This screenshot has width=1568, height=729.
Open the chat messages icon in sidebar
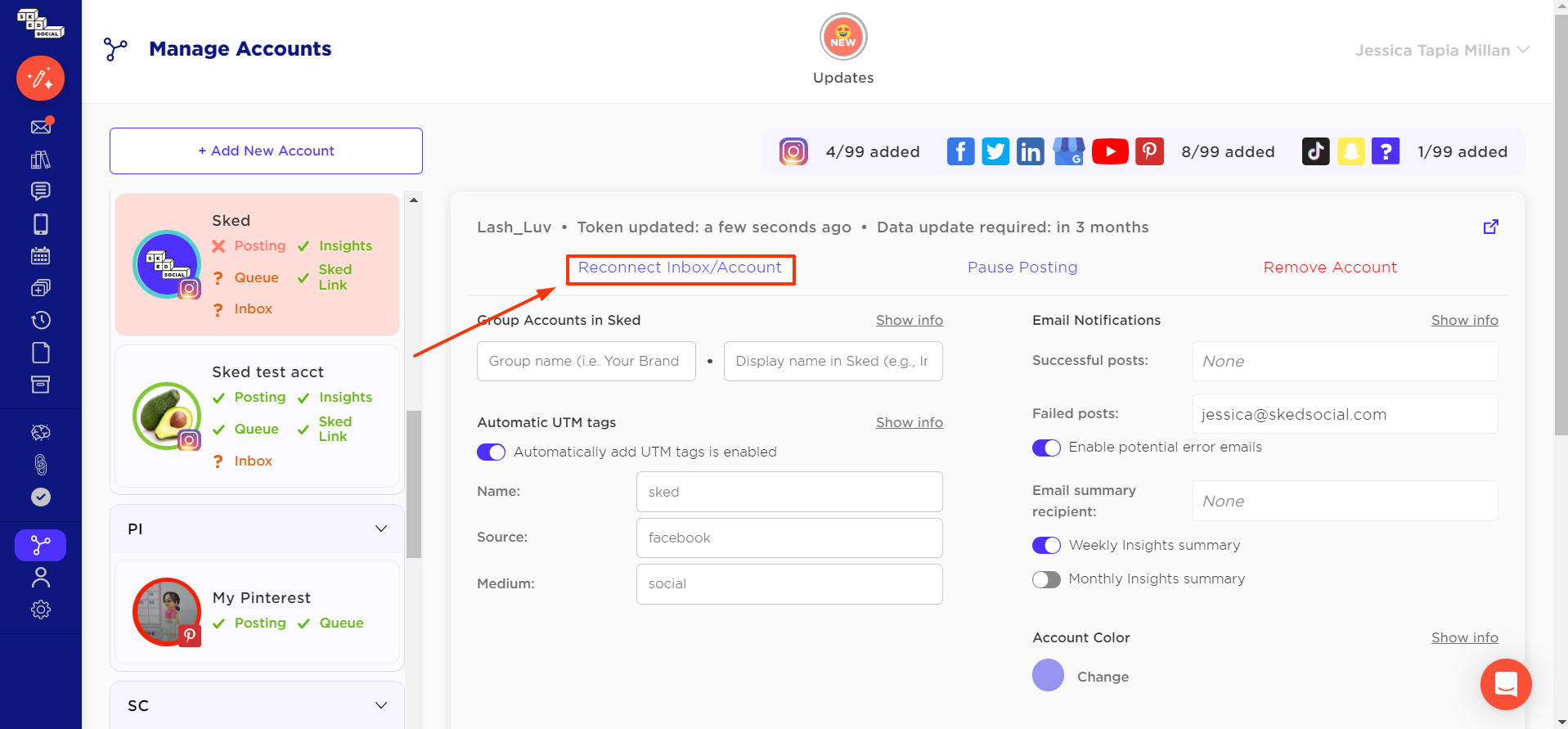coord(41,191)
